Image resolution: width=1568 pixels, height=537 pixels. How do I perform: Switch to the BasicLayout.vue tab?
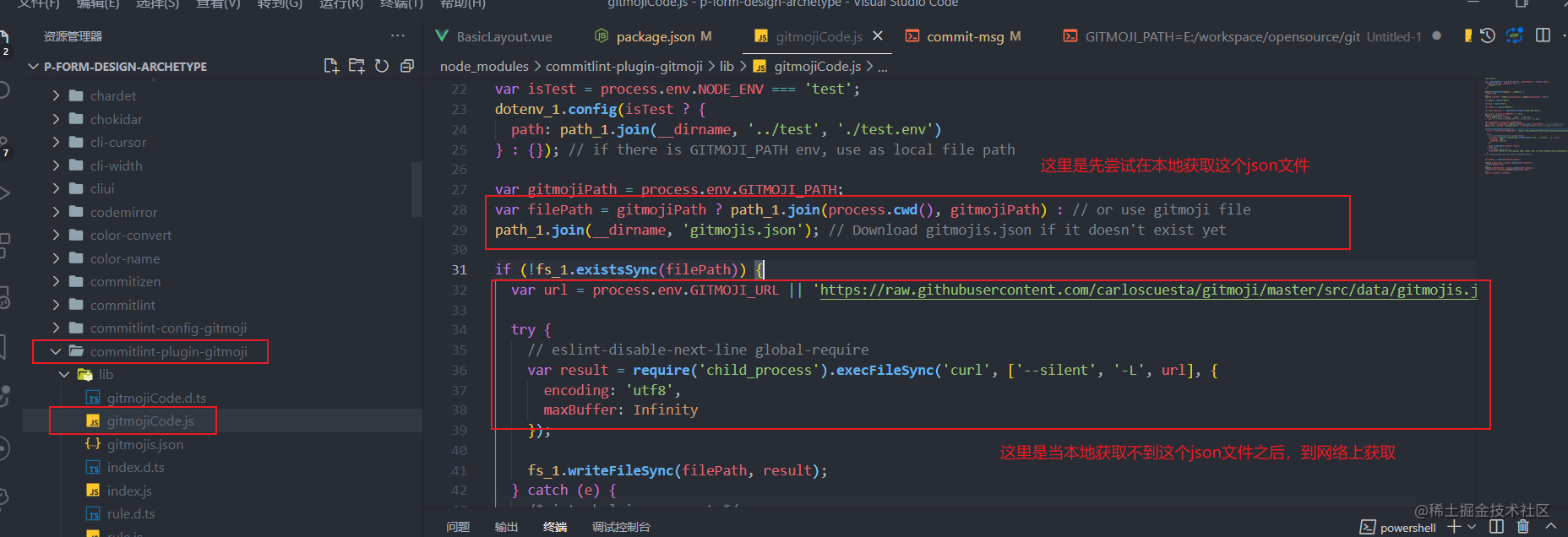(494, 36)
